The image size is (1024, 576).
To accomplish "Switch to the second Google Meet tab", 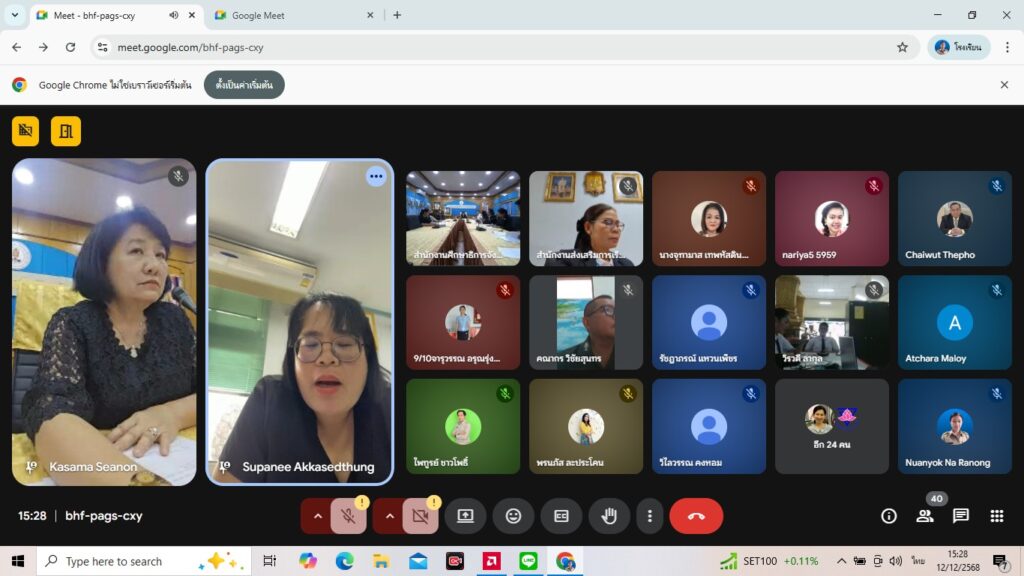I will click(290, 15).
